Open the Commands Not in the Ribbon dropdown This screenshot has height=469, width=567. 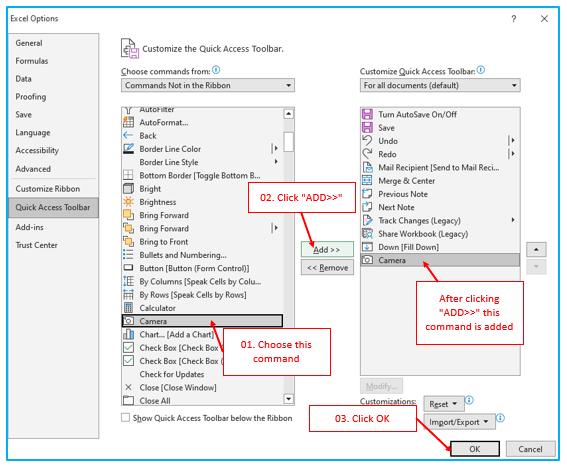click(x=208, y=85)
